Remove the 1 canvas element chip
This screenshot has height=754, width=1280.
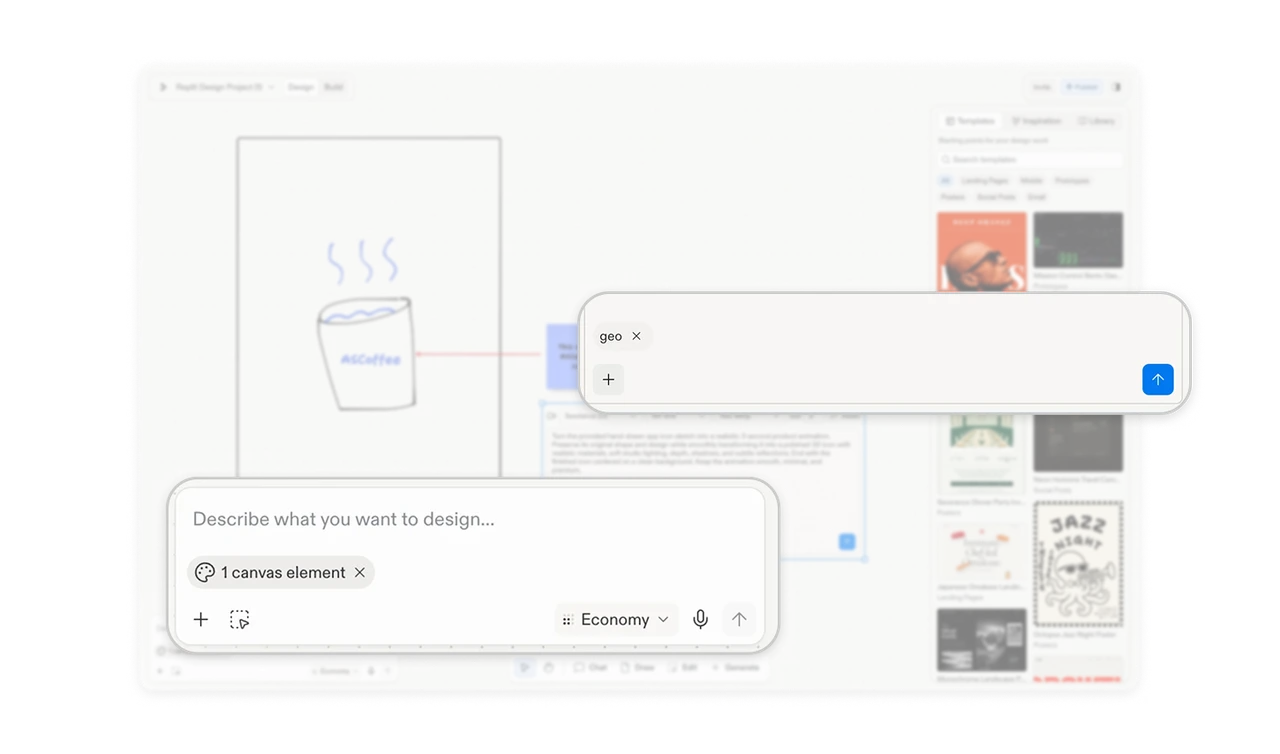point(359,572)
